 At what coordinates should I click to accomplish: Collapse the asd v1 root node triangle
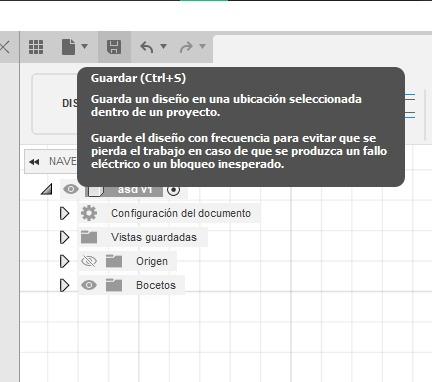click(x=47, y=189)
